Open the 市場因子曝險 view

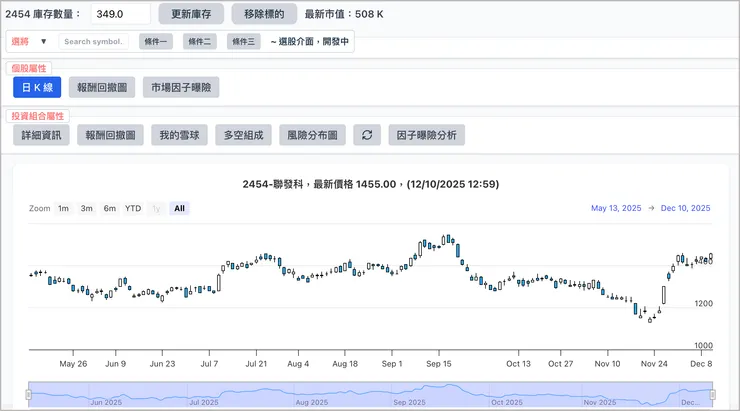pyautogui.click(x=181, y=87)
